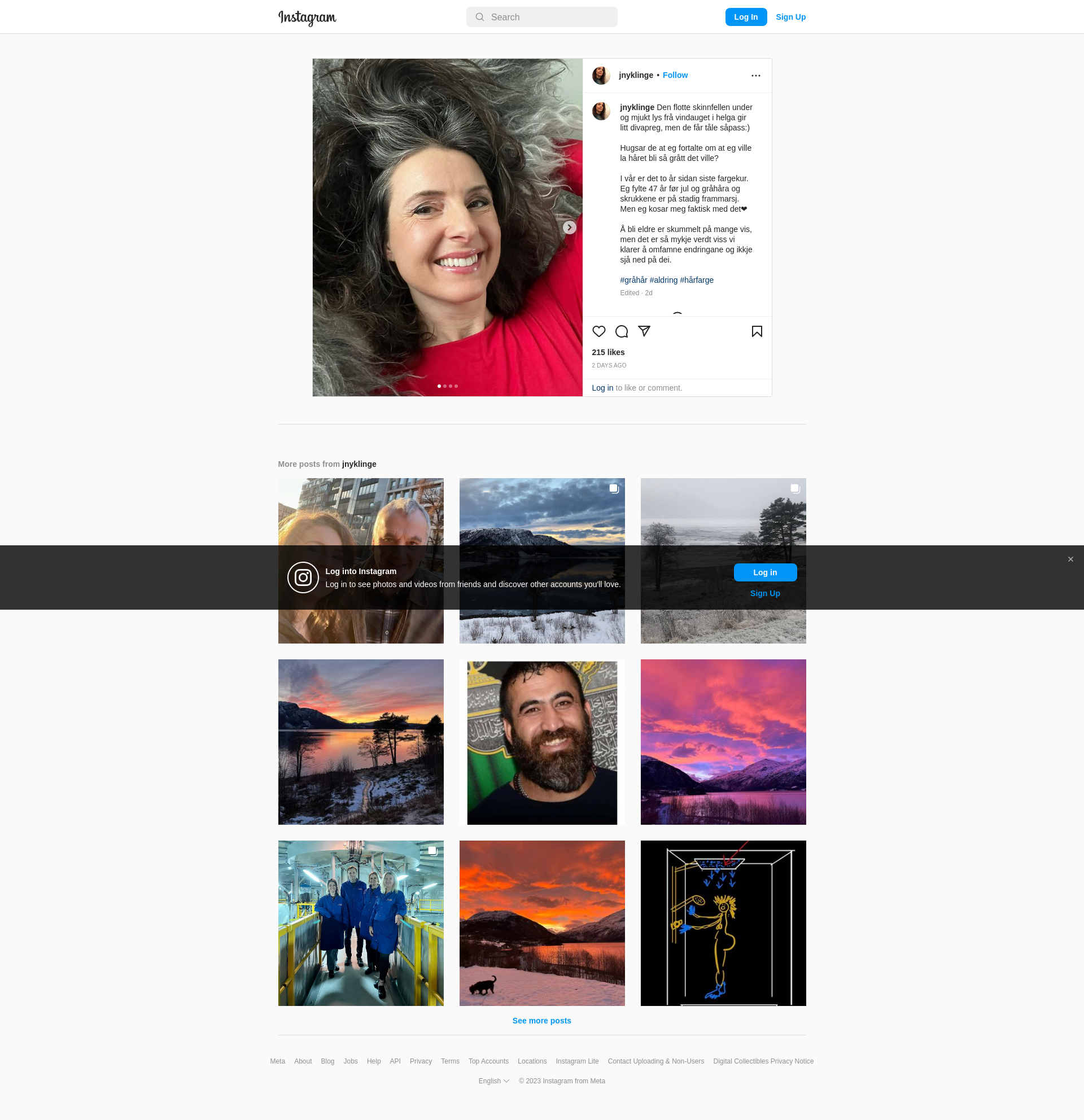1084x1120 pixels.
Task: Click the search magnifier icon
Action: click(480, 17)
